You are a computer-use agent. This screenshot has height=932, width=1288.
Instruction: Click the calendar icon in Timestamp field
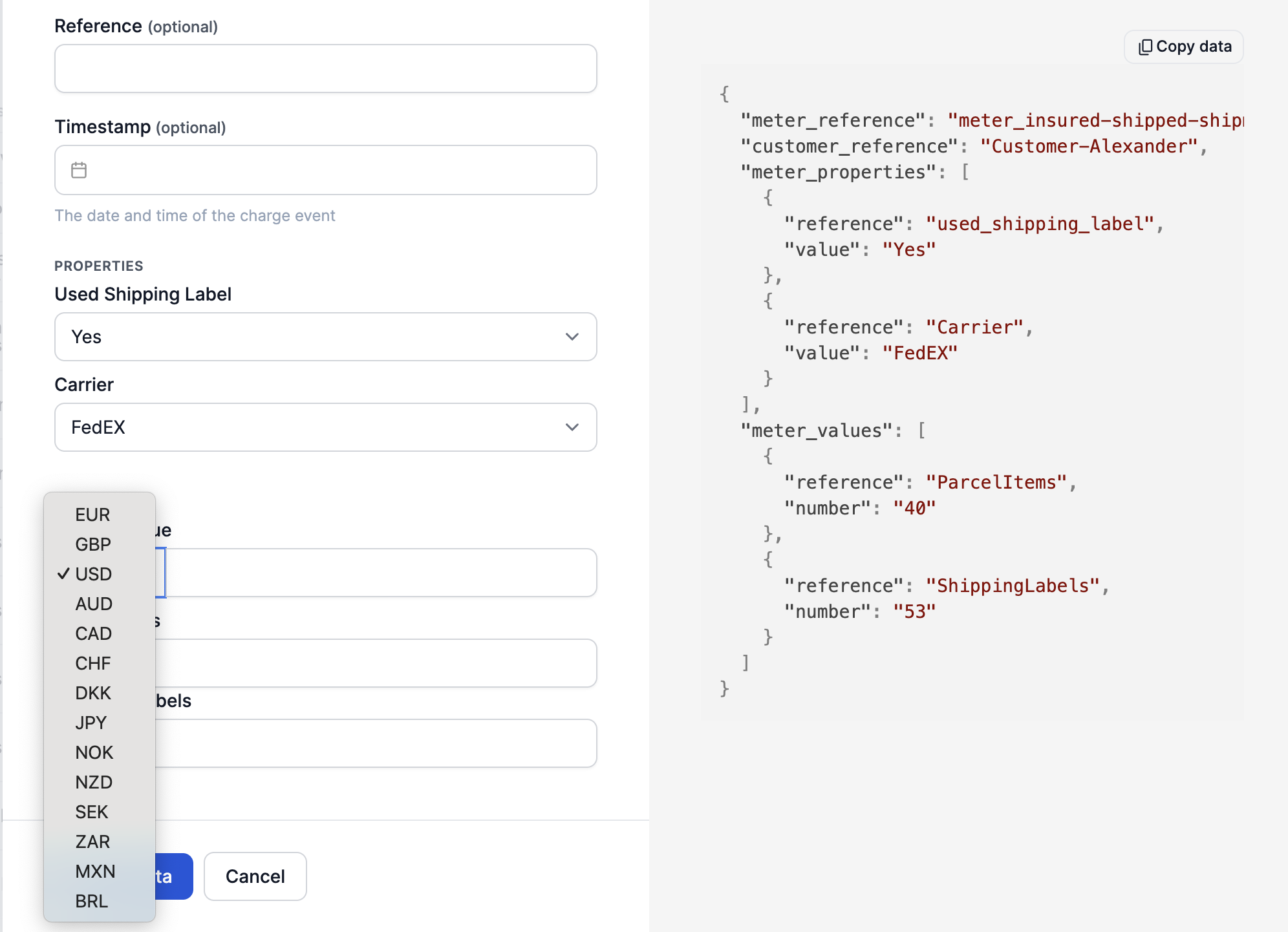(x=79, y=170)
